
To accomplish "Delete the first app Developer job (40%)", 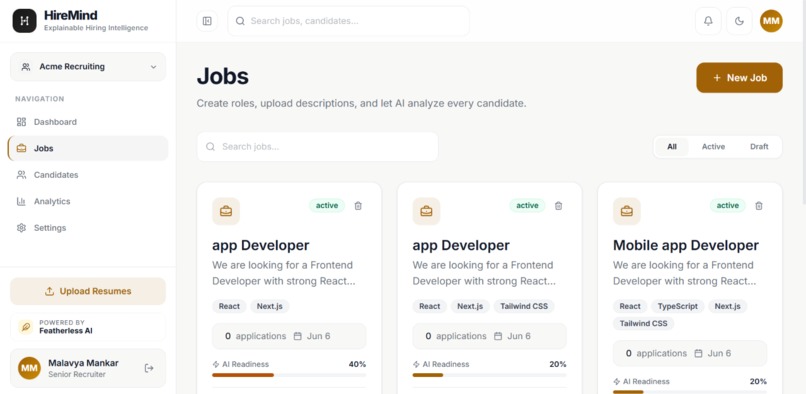I will pyautogui.click(x=358, y=206).
